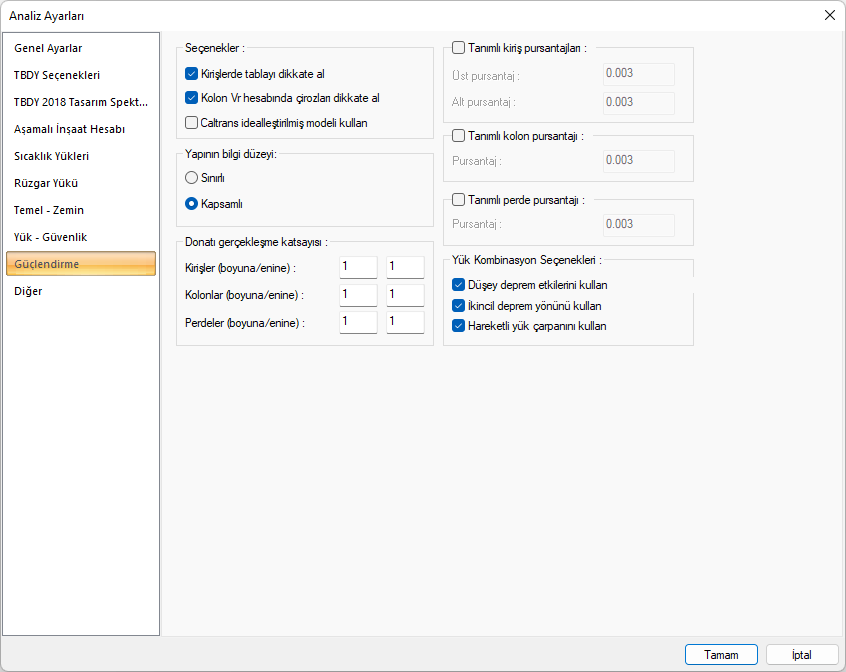The image size is (846, 672).
Task: Switch to TBDY Seçenekleri page
Action: (57, 75)
